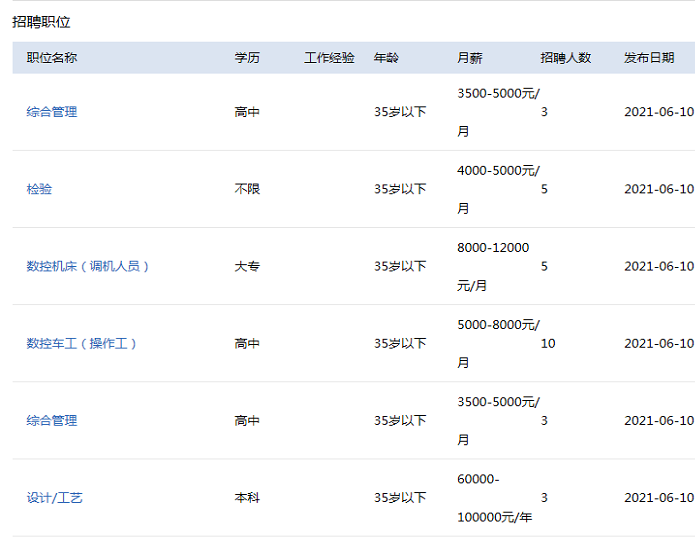Open the 综合管理 link in fifth row
Image resolution: width=695 pixels, height=539 pixels.
[x=51, y=421]
